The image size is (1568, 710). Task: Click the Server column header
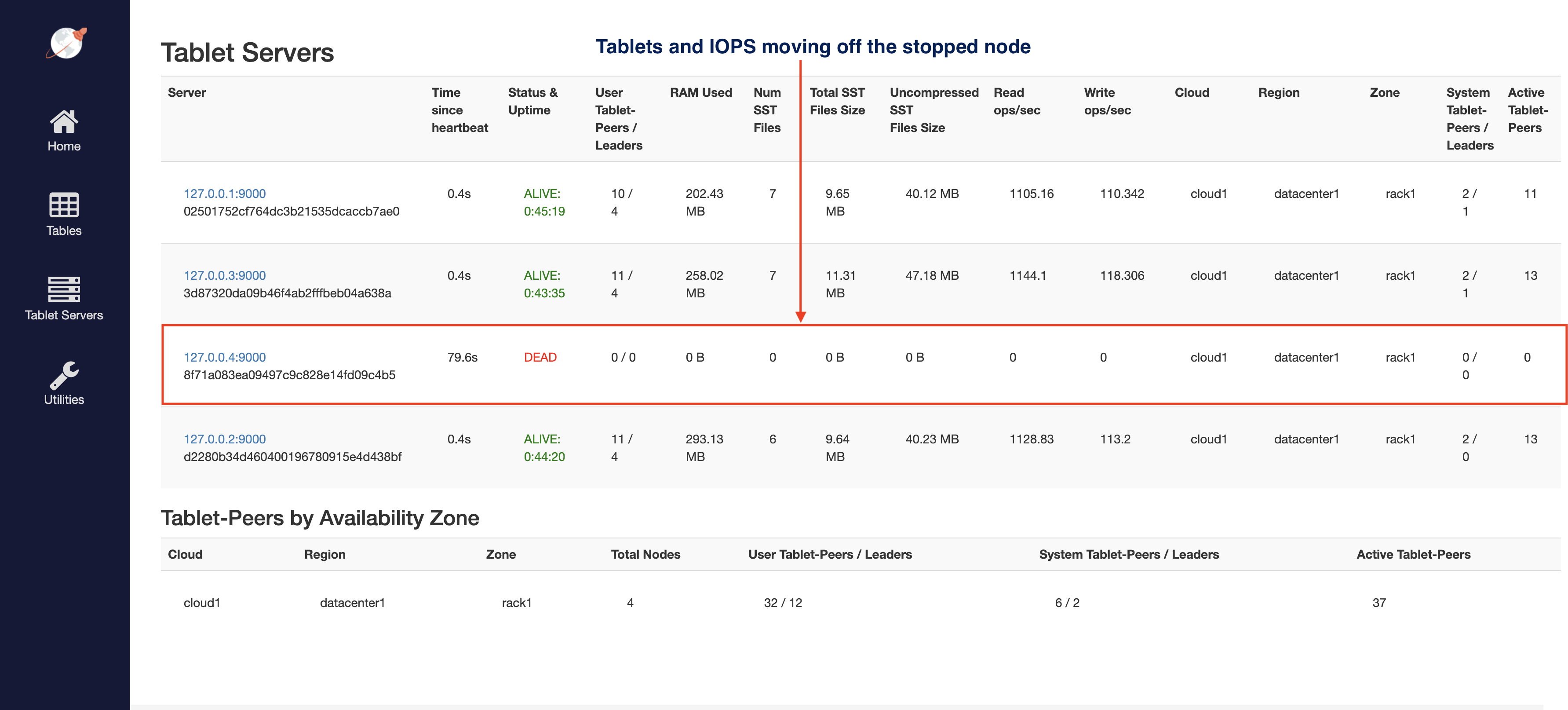click(187, 92)
